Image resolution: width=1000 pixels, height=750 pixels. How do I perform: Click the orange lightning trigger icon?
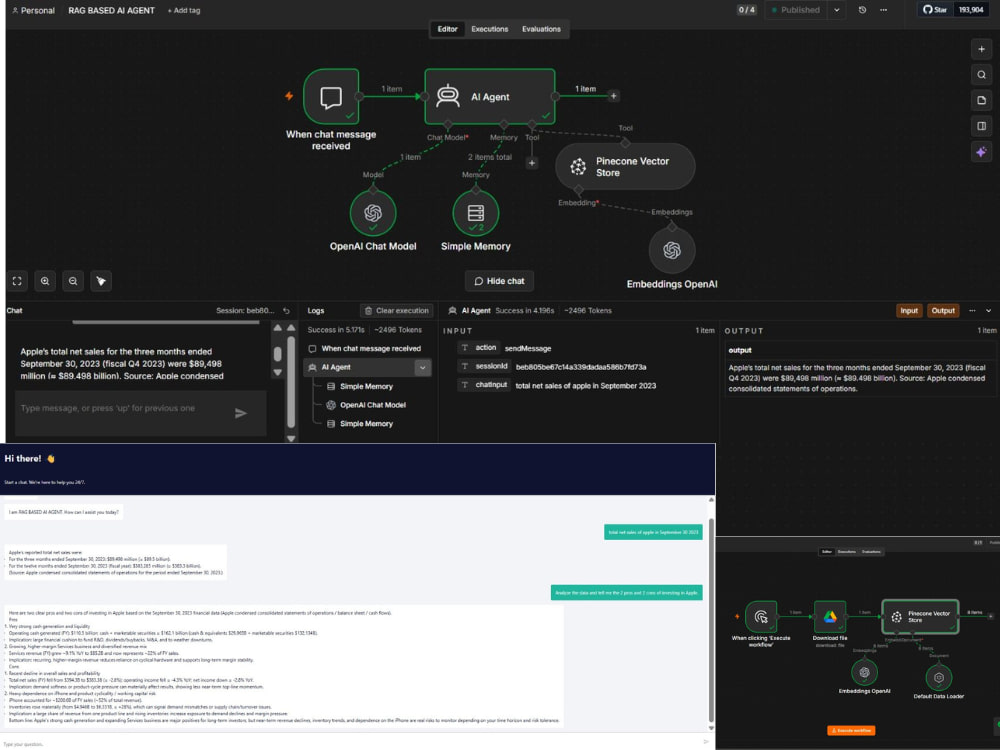point(289,96)
